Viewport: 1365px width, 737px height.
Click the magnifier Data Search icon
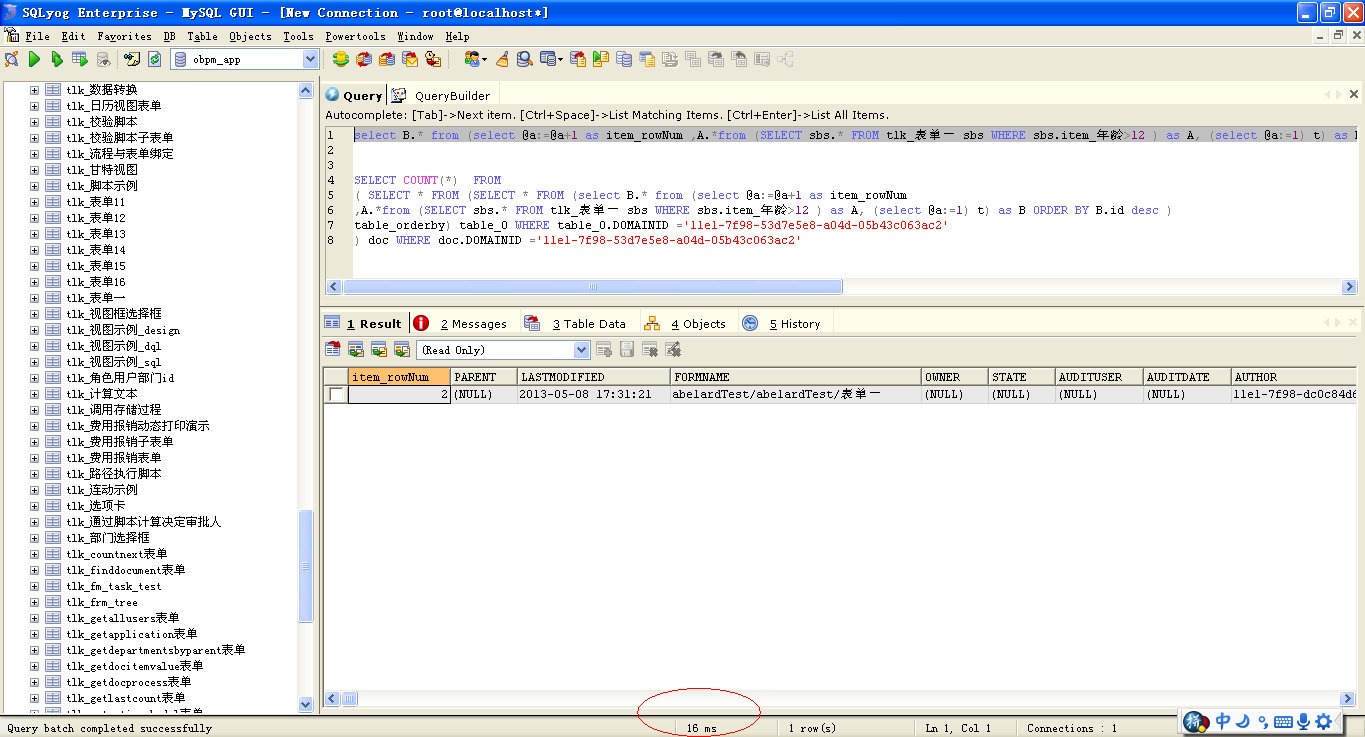[526, 59]
